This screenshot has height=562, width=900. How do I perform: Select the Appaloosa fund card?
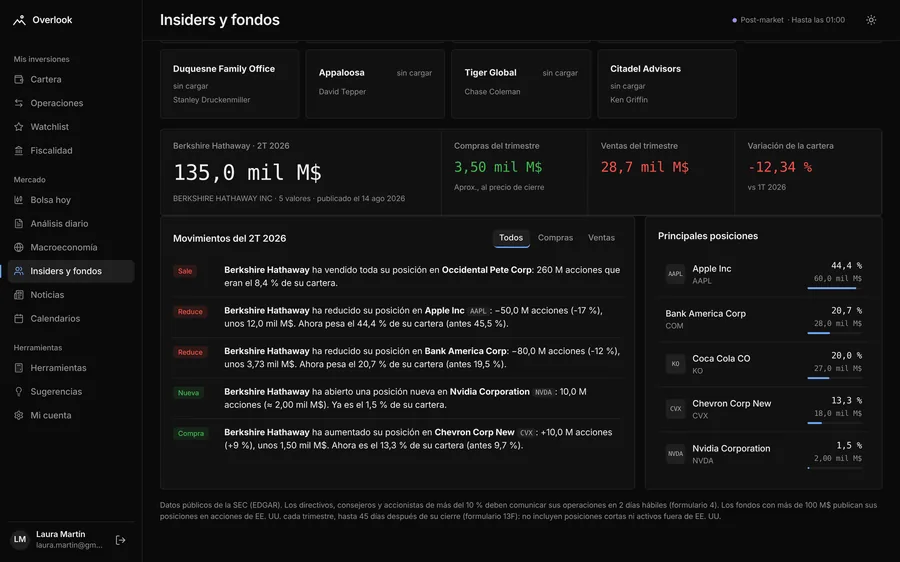click(x=375, y=84)
